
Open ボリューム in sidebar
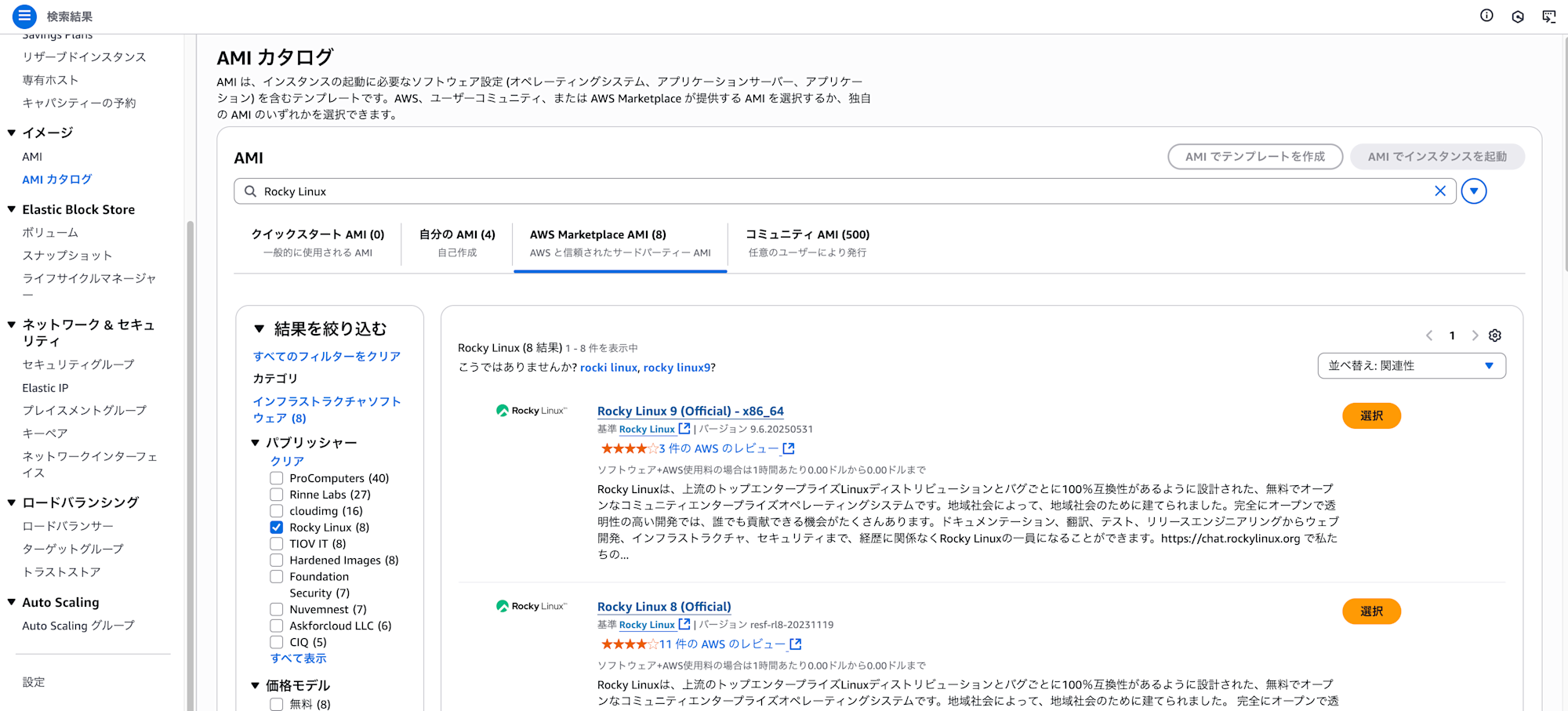(x=50, y=233)
